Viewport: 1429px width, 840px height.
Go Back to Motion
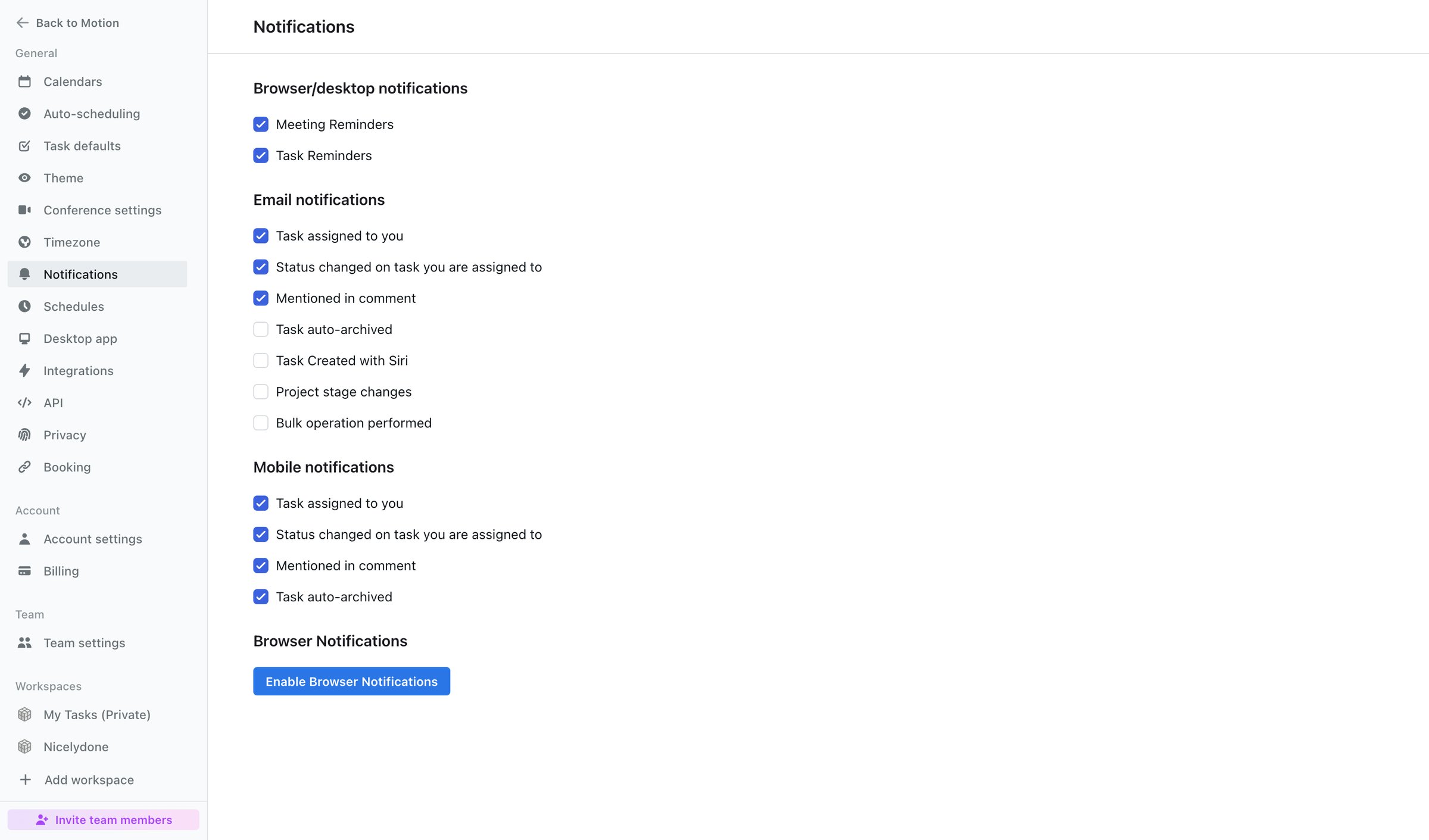[x=67, y=23]
